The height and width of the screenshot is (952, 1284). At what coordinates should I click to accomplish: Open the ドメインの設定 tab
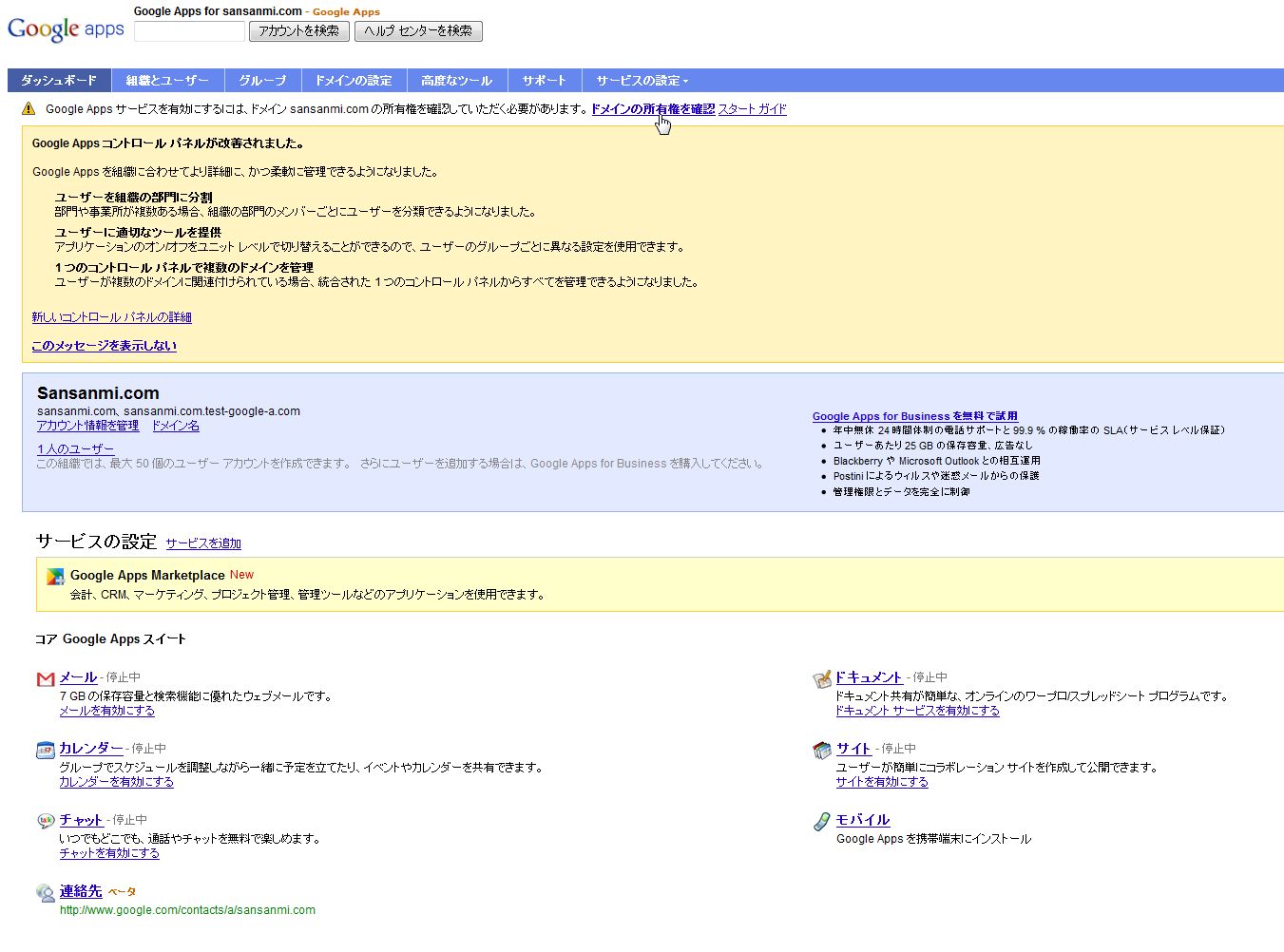(354, 80)
